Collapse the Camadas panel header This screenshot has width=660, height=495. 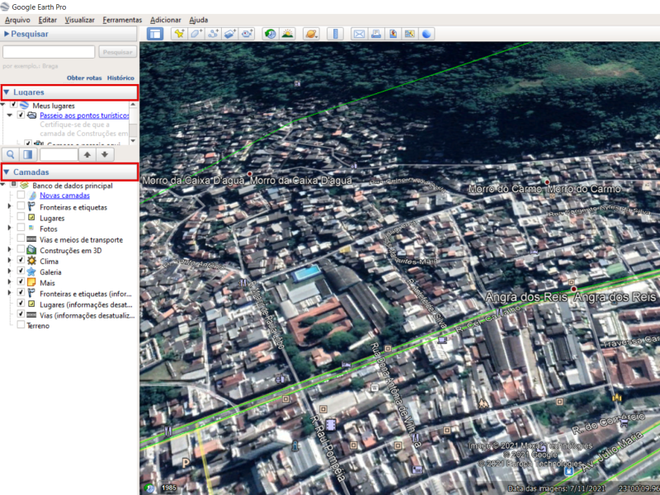click(69, 172)
